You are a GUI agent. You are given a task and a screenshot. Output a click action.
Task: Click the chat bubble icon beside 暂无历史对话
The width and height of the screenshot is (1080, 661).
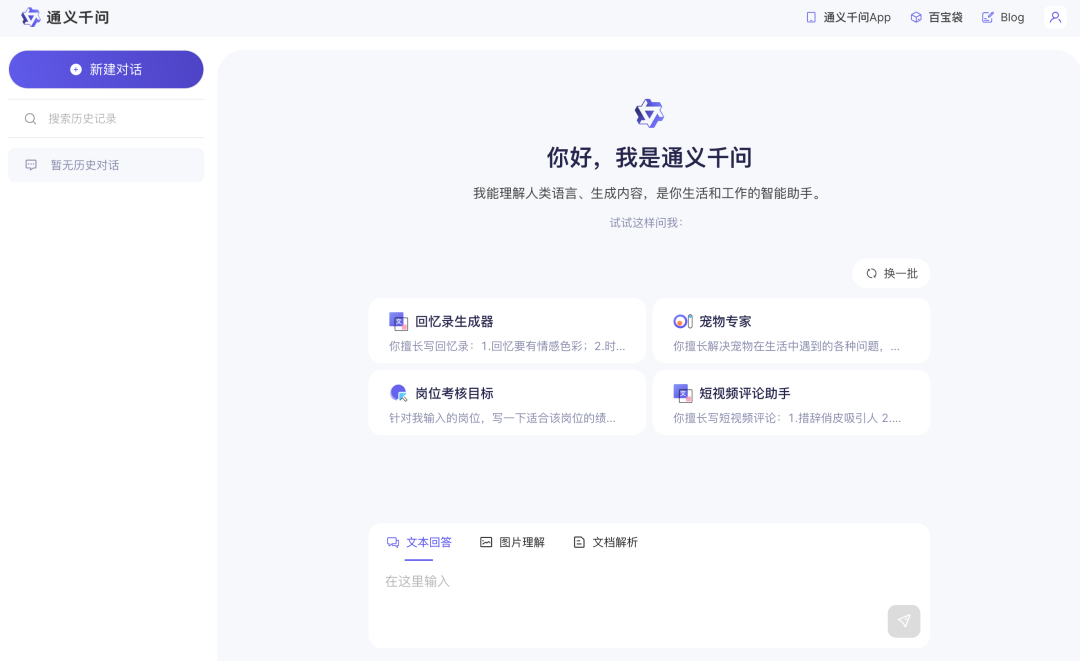coord(31,165)
